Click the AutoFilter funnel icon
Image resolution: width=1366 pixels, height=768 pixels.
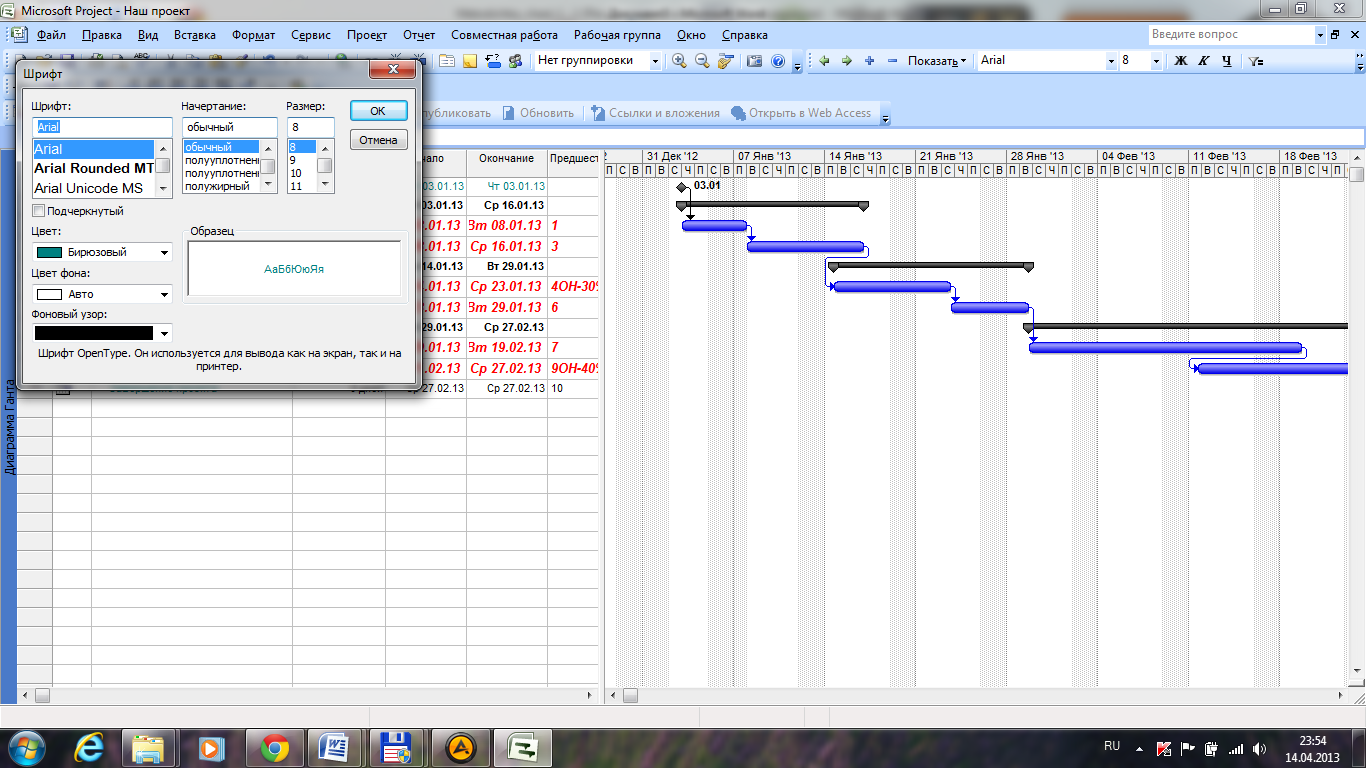point(1256,61)
